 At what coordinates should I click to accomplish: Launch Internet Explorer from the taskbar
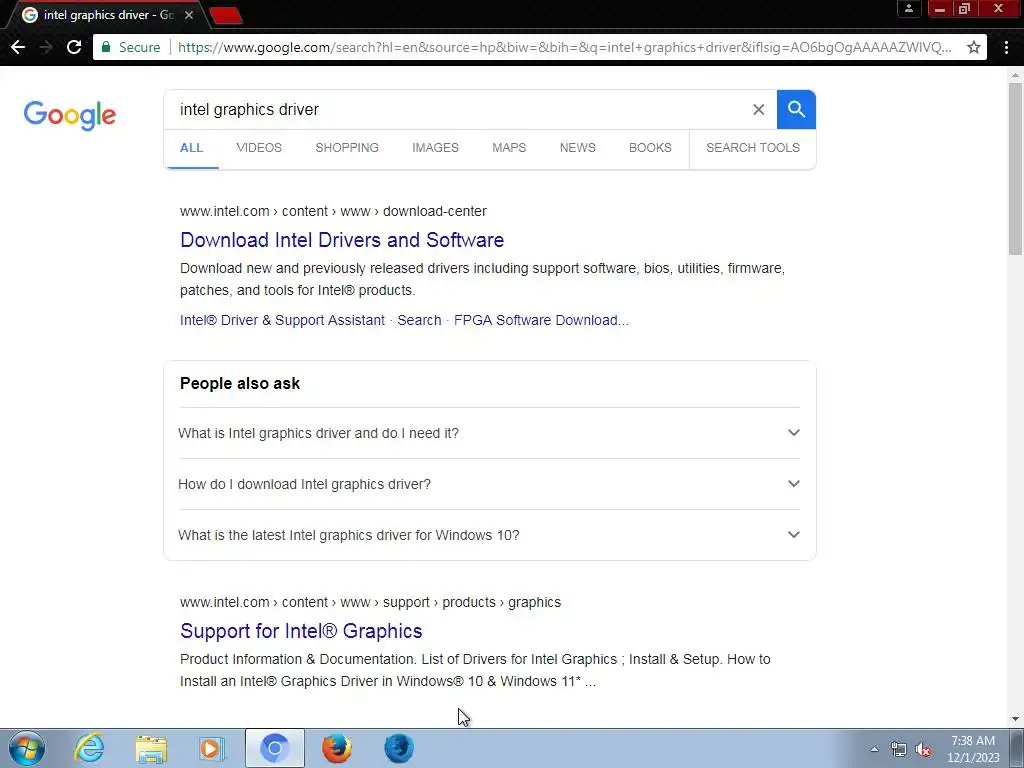(89, 748)
